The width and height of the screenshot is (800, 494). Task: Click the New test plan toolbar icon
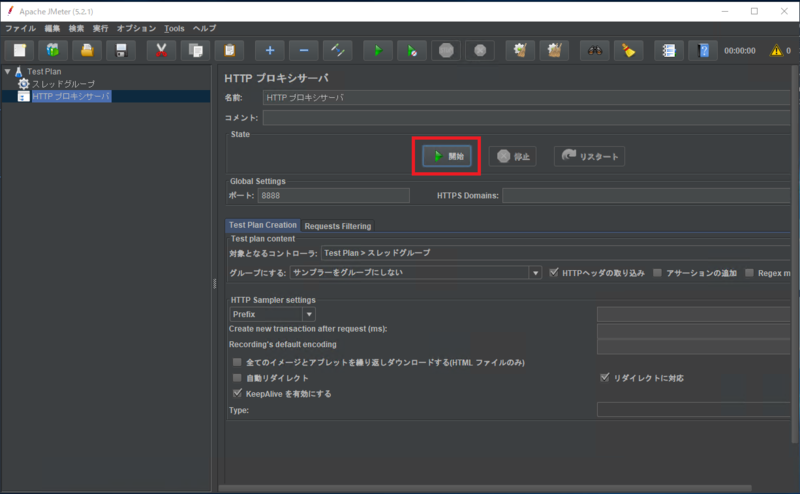coord(19,51)
